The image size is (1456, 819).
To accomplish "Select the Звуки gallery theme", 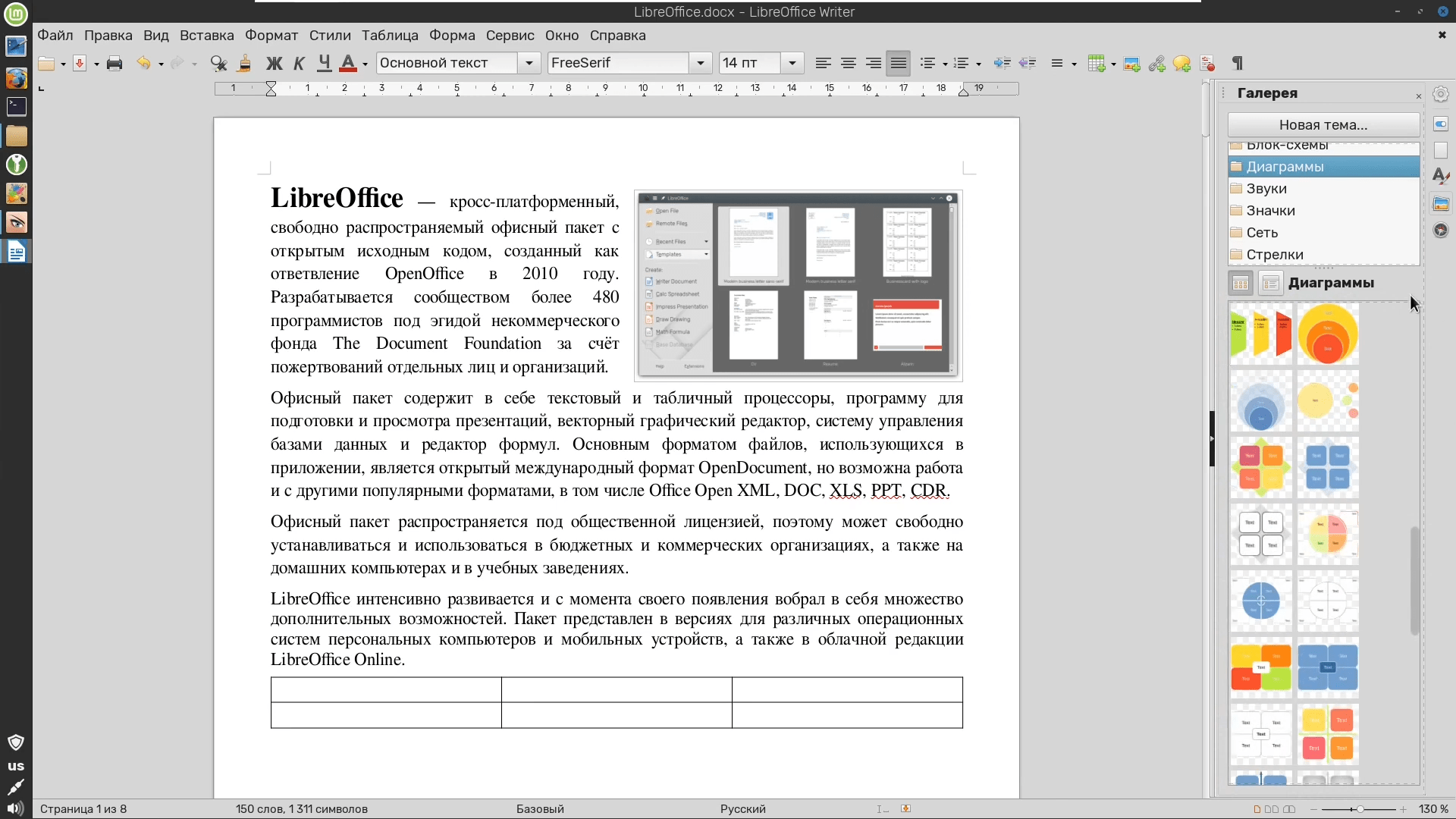I will point(1323,189).
